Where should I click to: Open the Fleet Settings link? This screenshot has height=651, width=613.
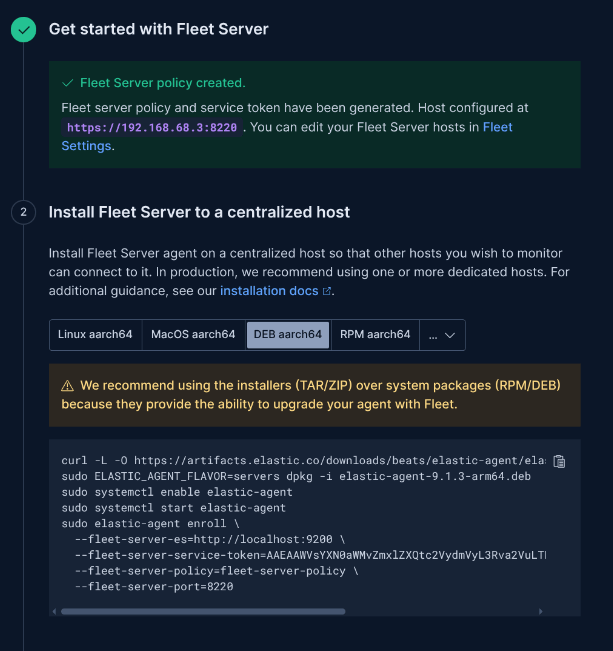287,137
